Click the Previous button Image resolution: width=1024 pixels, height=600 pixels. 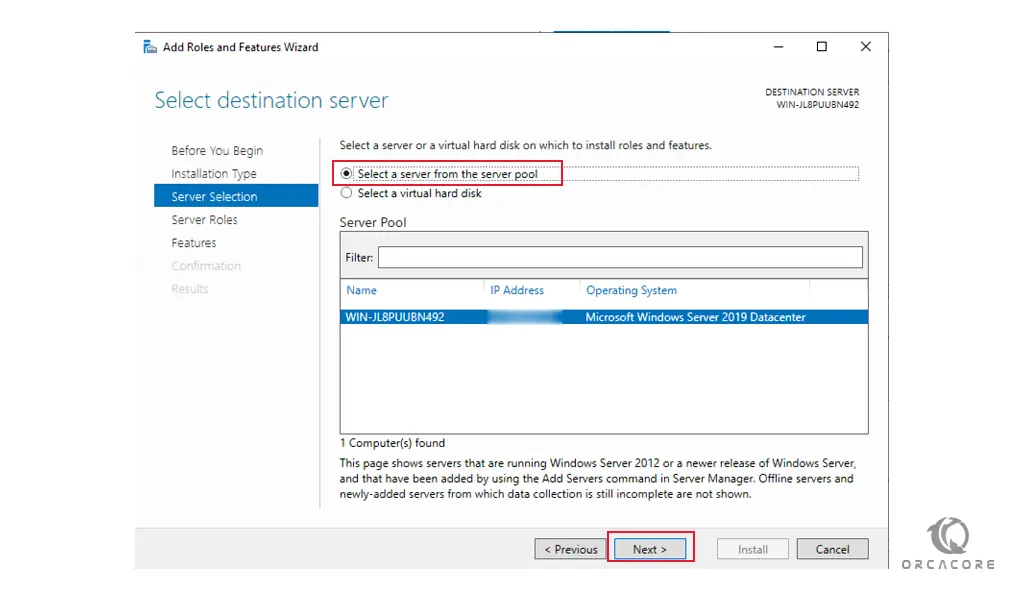[571, 549]
